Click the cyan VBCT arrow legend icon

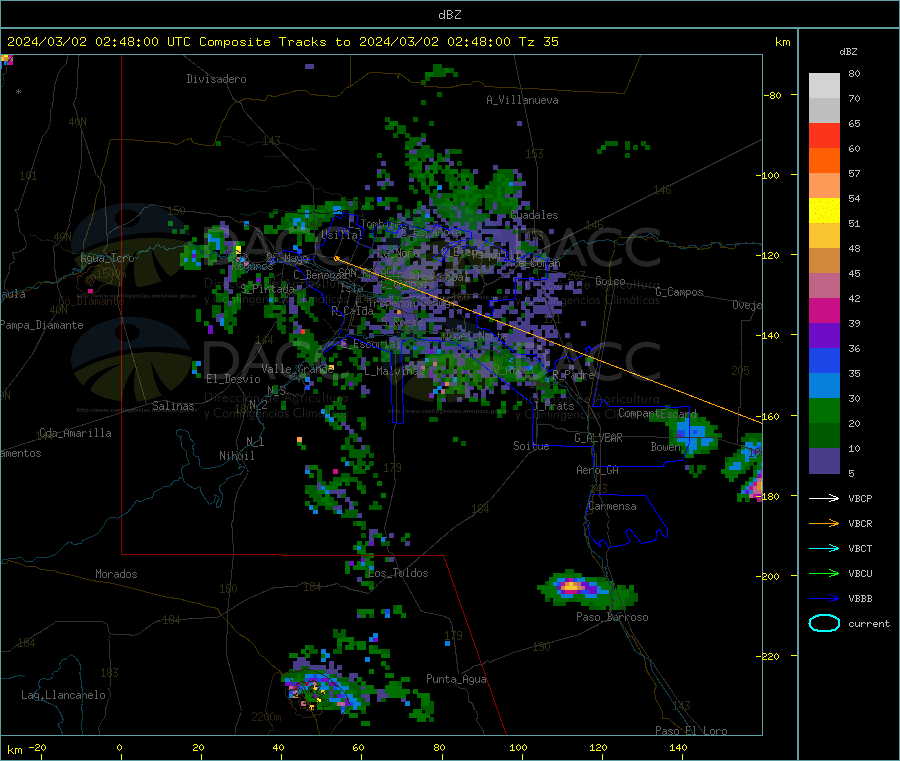click(x=824, y=549)
